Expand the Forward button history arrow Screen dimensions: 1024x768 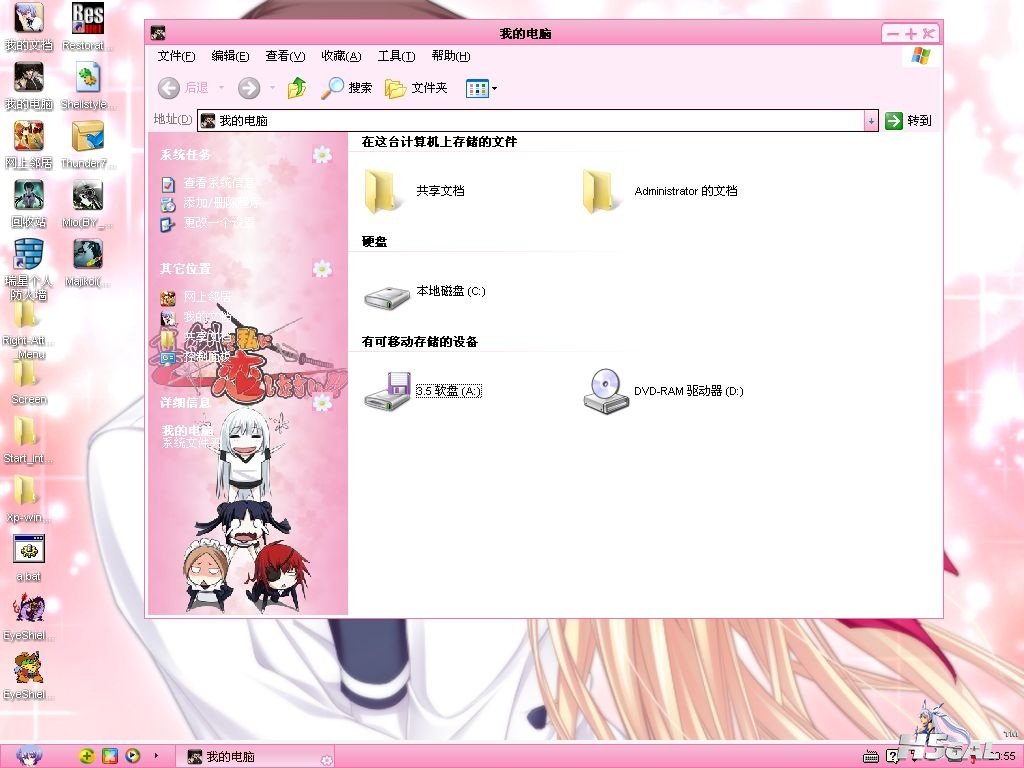point(272,88)
